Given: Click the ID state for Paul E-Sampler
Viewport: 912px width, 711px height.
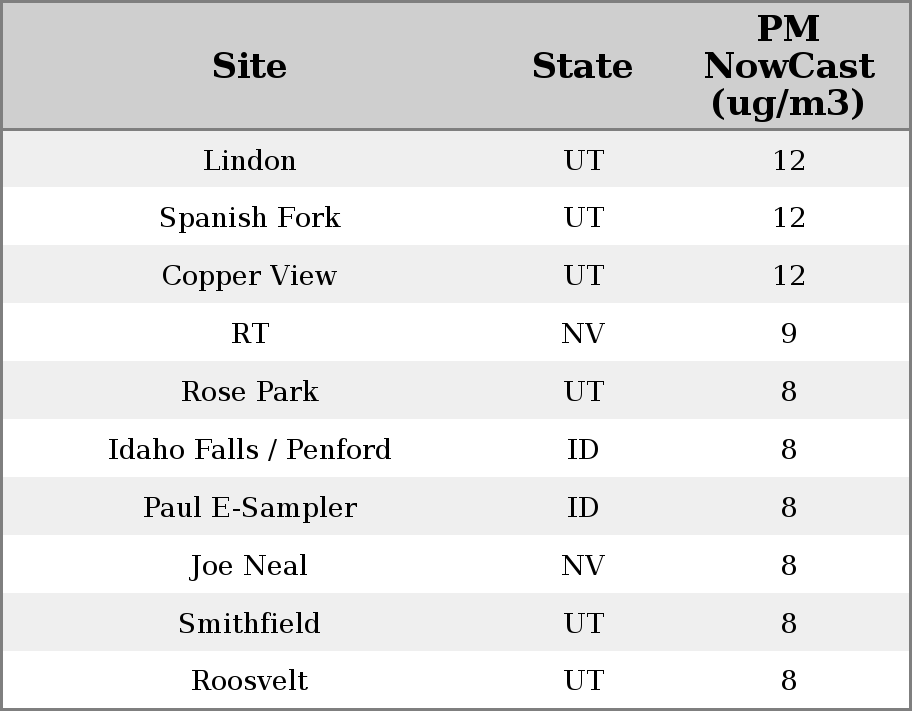Looking at the screenshot, I should click(583, 508).
